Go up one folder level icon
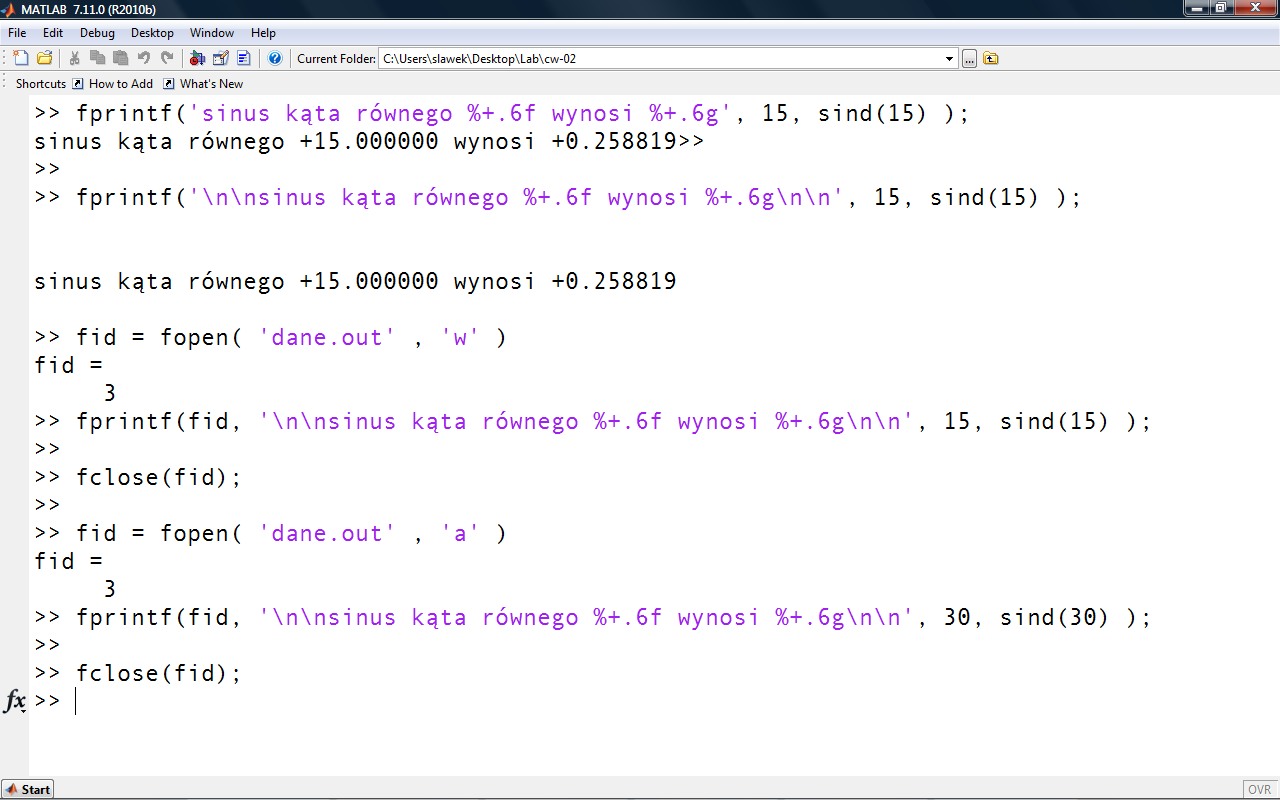This screenshot has height=800, width=1280. [x=990, y=59]
